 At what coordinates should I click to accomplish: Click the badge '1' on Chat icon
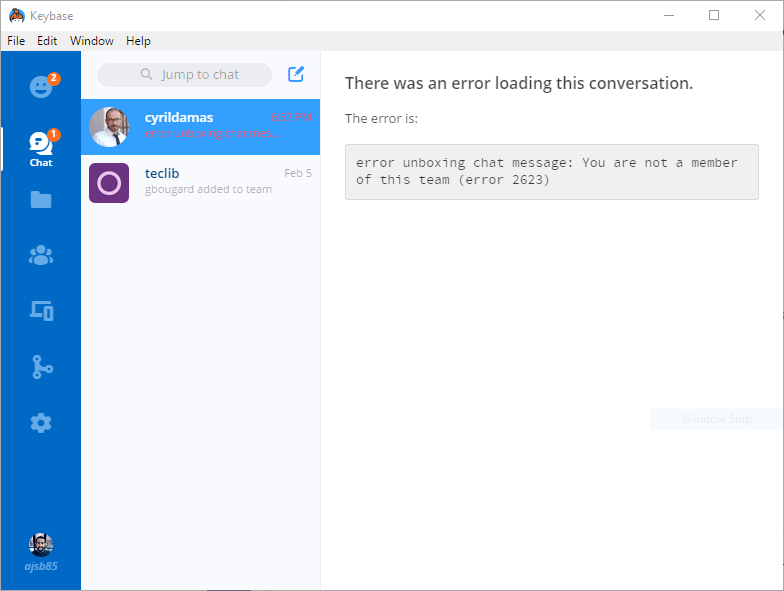(54, 134)
